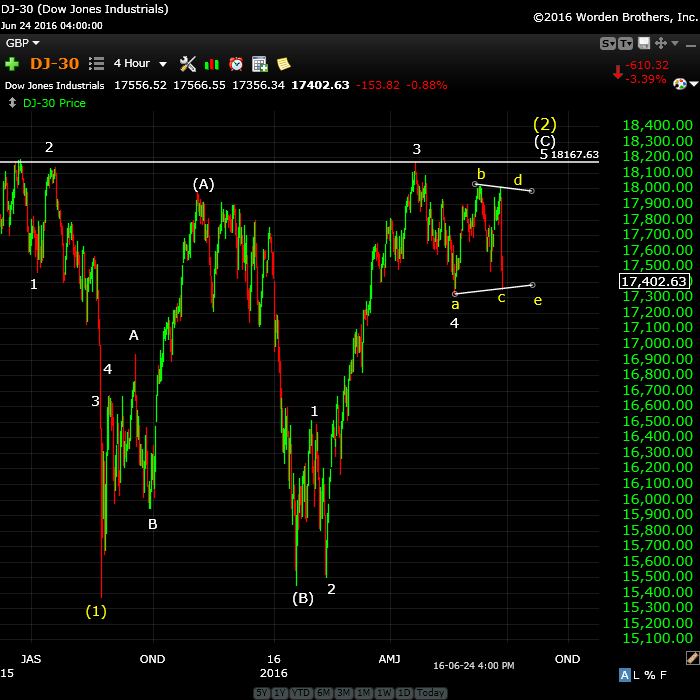This screenshot has width=700, height=700.
Task: Click the -153.82 change value
Action: coord(378,85)
